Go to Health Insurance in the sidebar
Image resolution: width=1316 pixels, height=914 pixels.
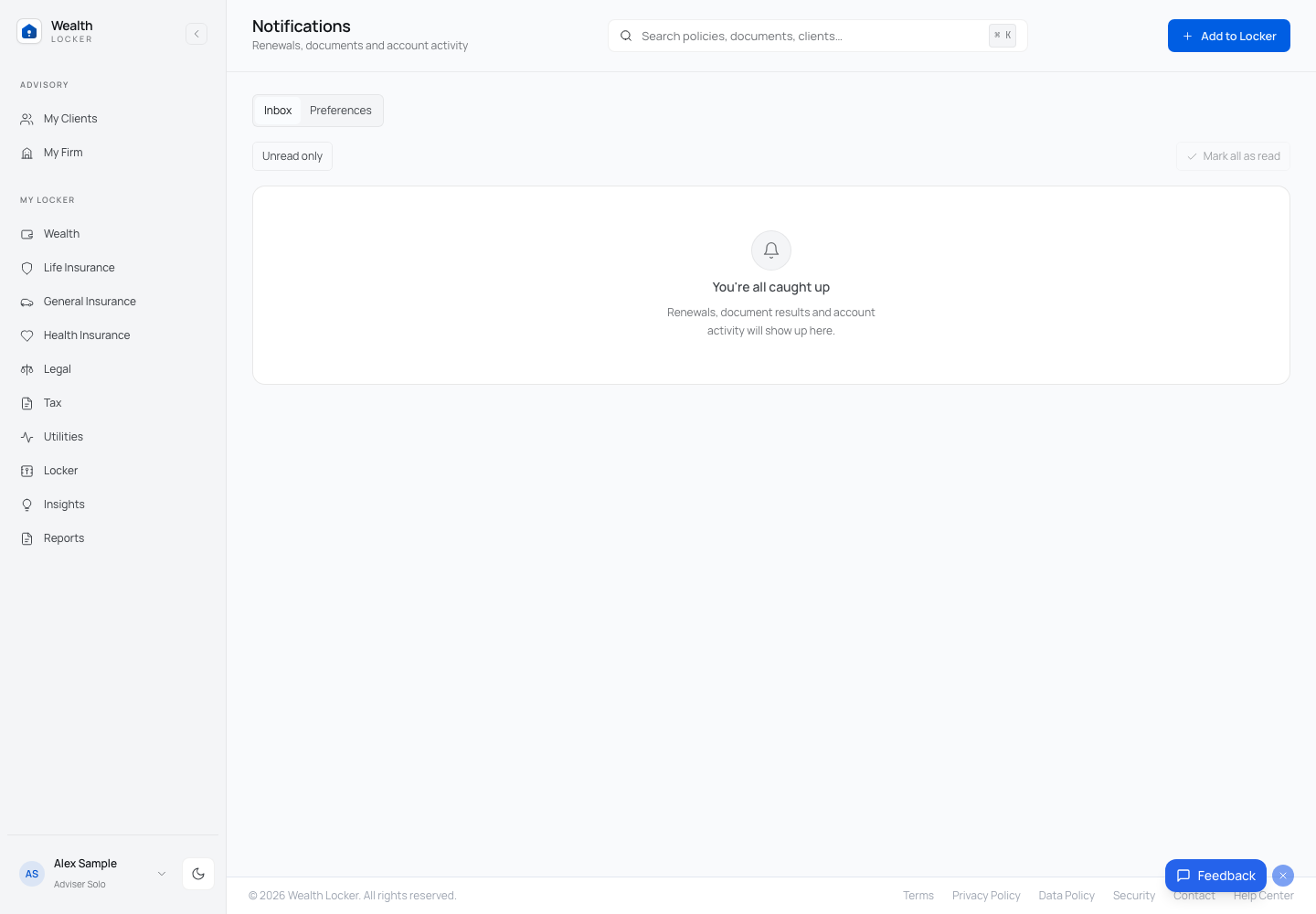point(112,335)
